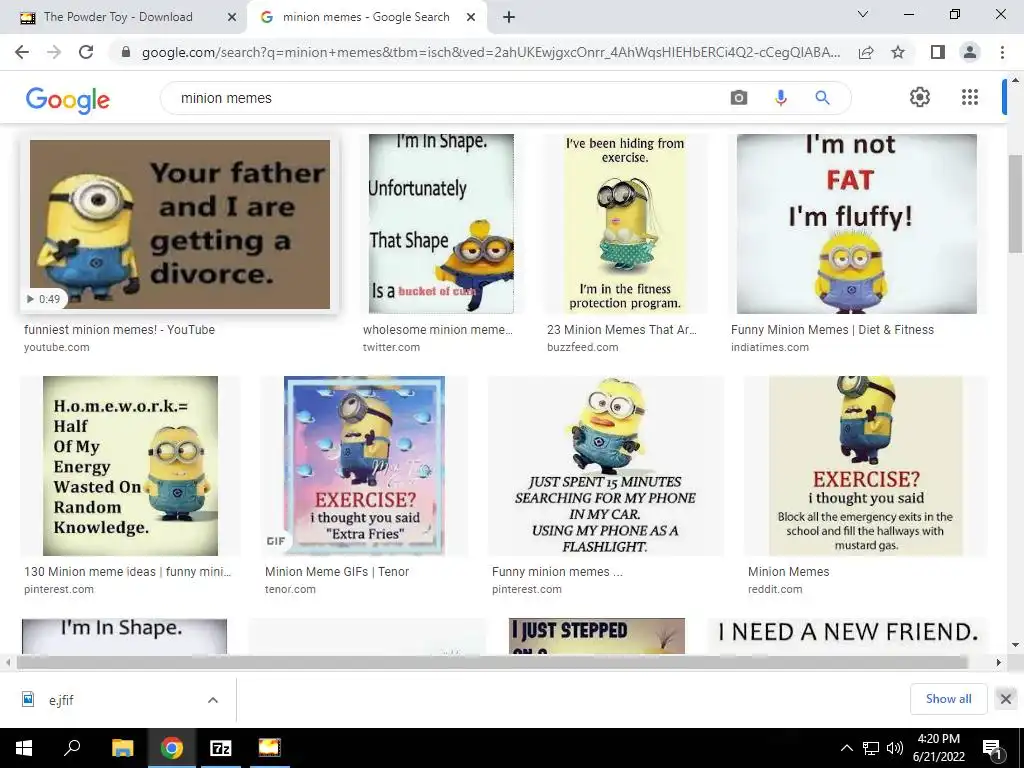Open the image viewer taskbar app
This screenshot has height=768, width=1024.
(269, 748)
